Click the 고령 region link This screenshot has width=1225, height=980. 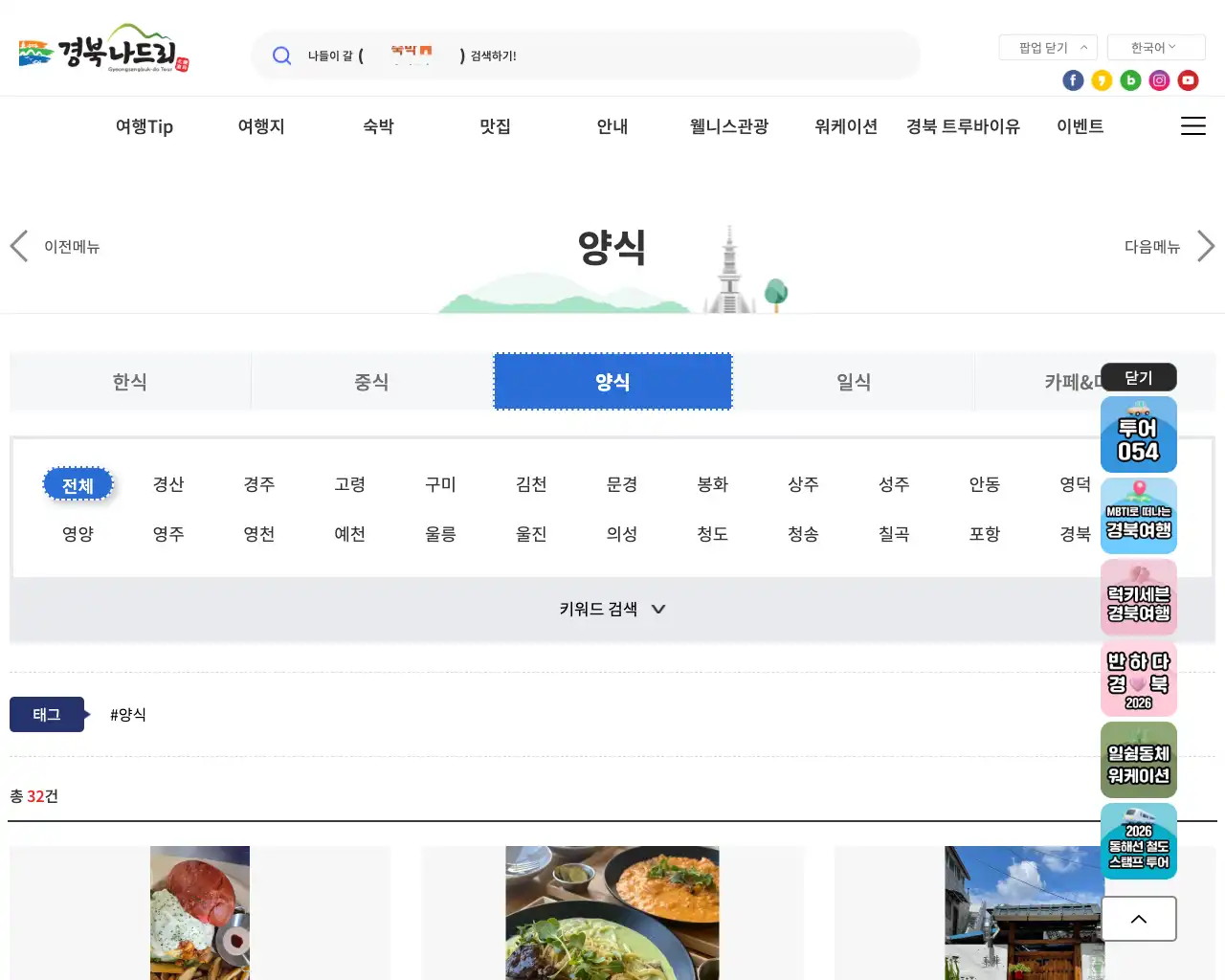click(x=349, y=484)
